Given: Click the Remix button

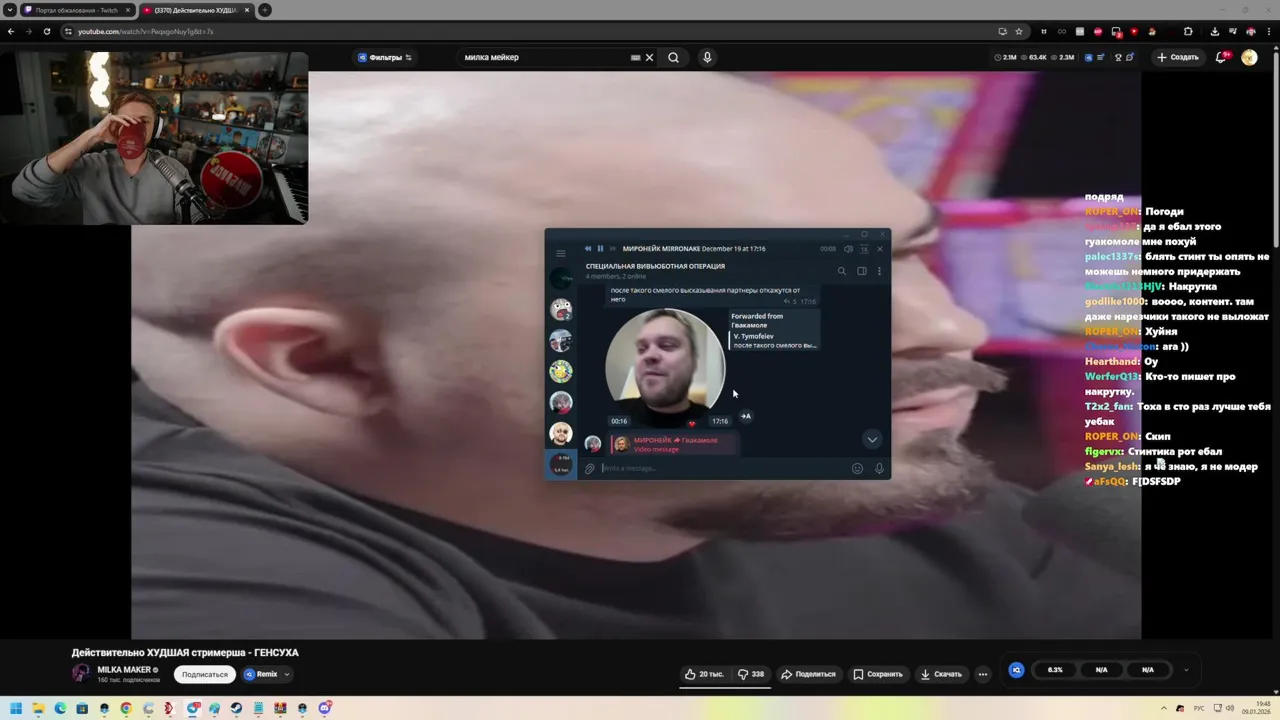Looking at the screenshot, I should [261, 674].
